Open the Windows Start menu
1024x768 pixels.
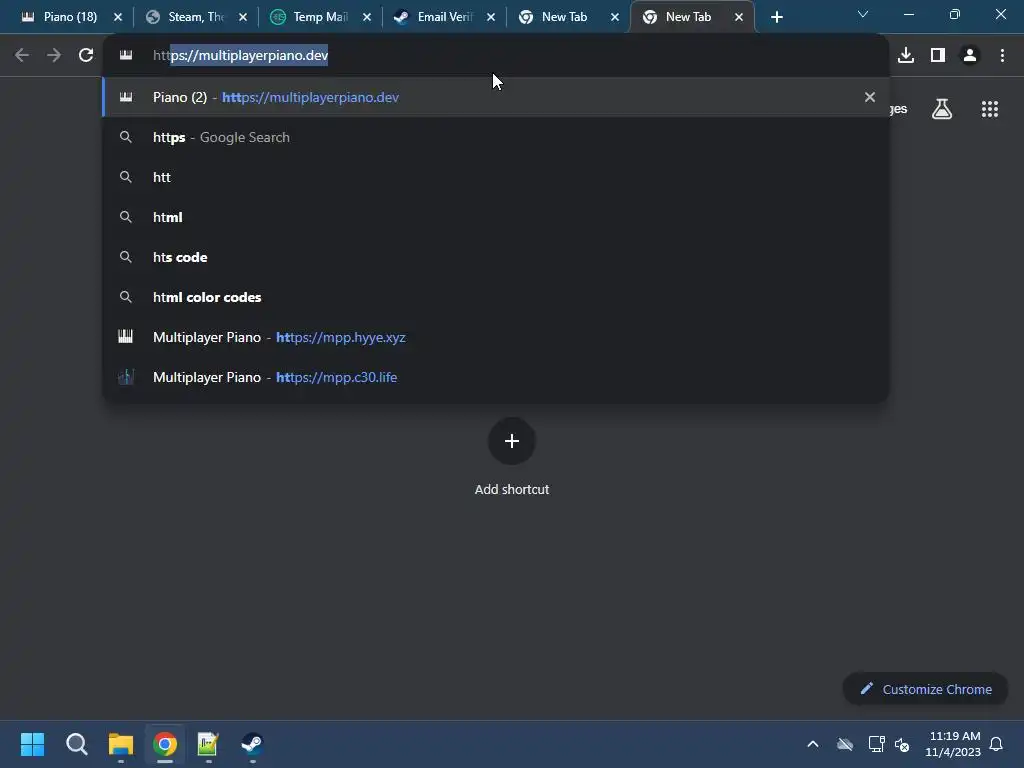tap(32, 744)
